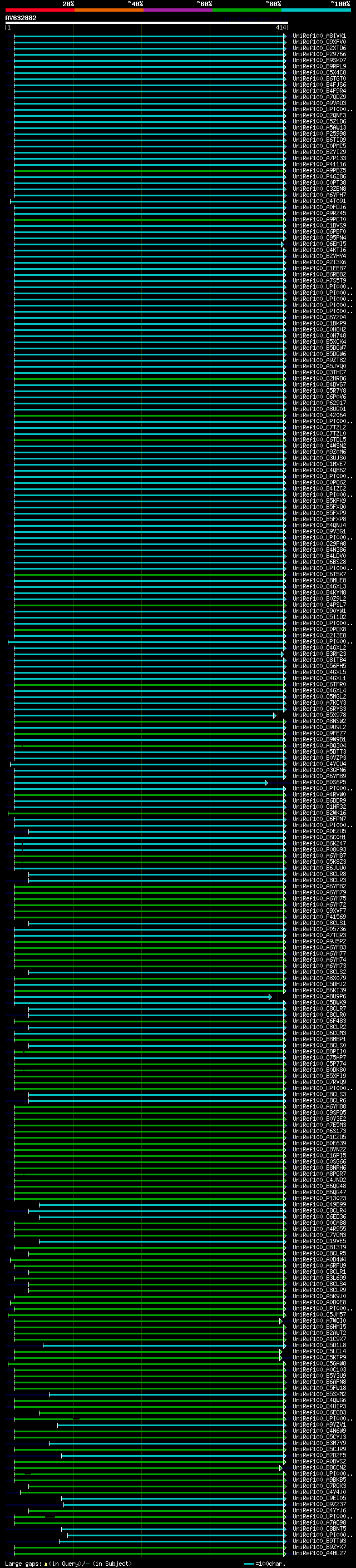This screenshot has height=1568, width=356.
Task: Open the UniRef100_Q4T091 hit label
Action: [319, 201]
